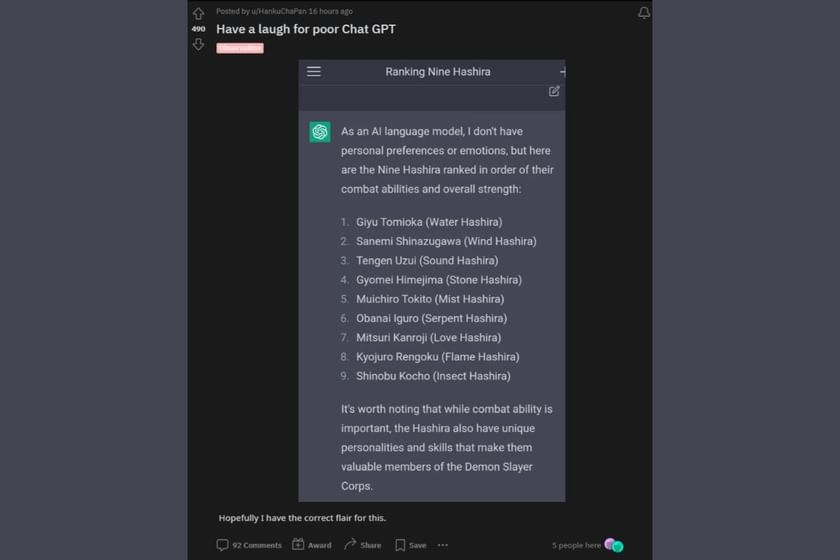Open the ChatGPT hamburger menu
Screen dimensions: 840x560
[314, 72]
